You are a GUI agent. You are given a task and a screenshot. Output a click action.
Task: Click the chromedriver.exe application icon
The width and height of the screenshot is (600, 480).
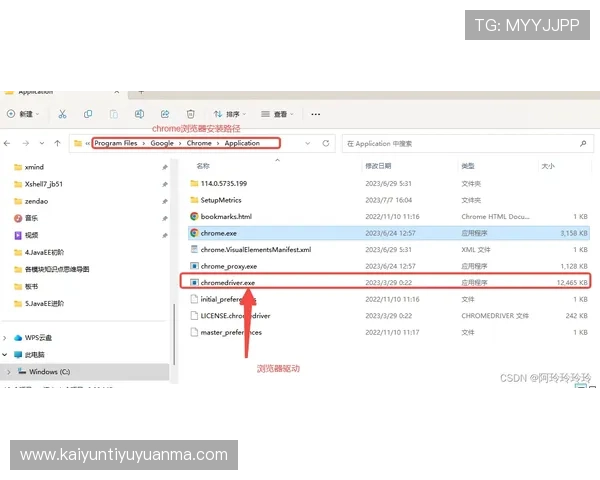click(x=194, y=282)
